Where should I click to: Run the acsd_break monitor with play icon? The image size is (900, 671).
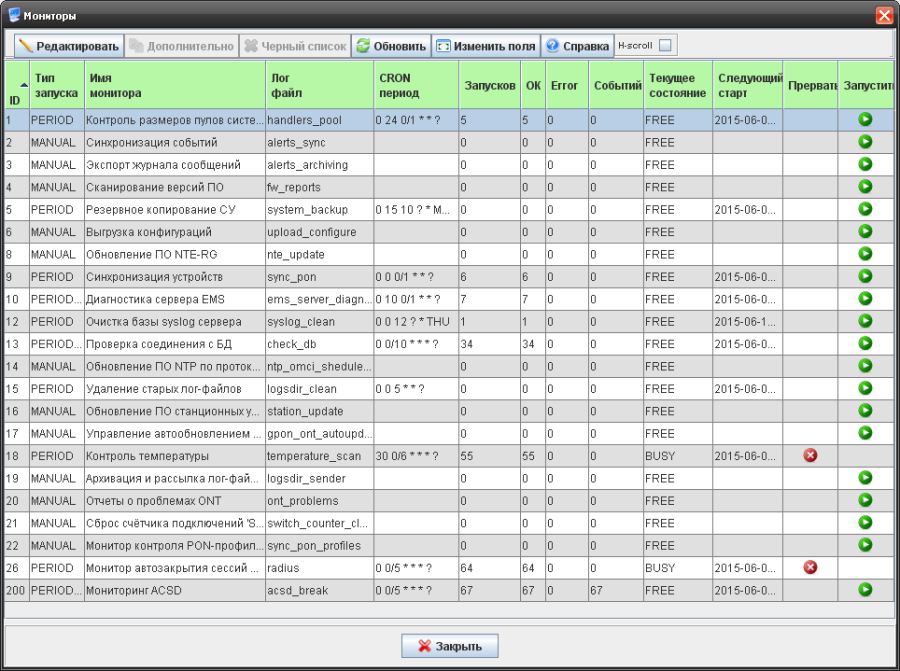pyautogui.click(x=865, y=590)
